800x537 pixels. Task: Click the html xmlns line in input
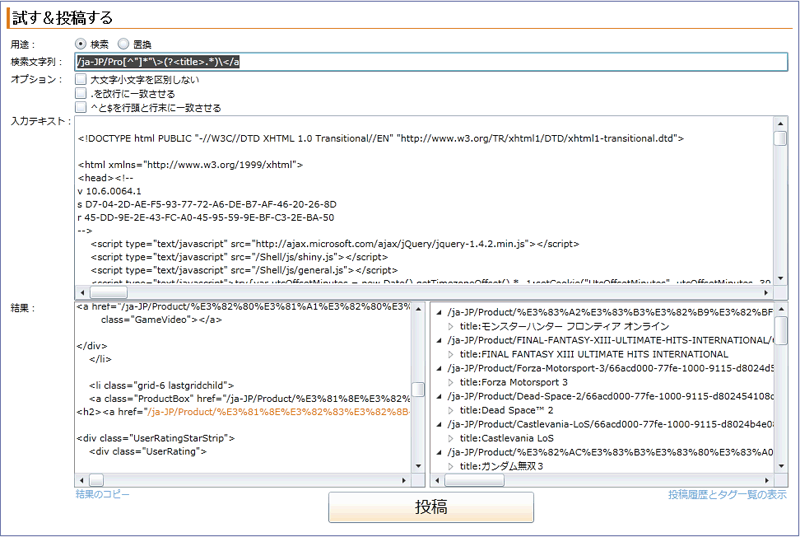[x=190, y=165]
